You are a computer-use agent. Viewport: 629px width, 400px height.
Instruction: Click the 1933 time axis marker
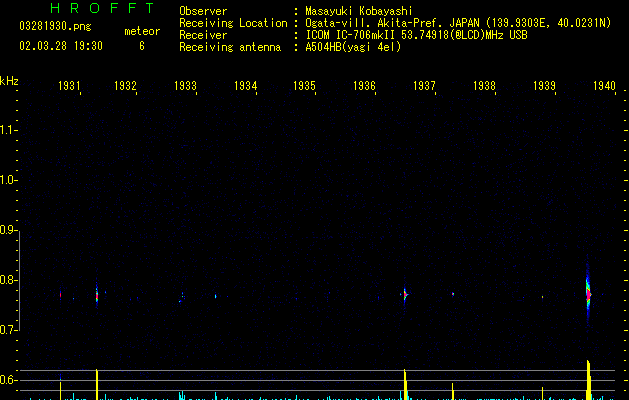[x=185, y=86]
